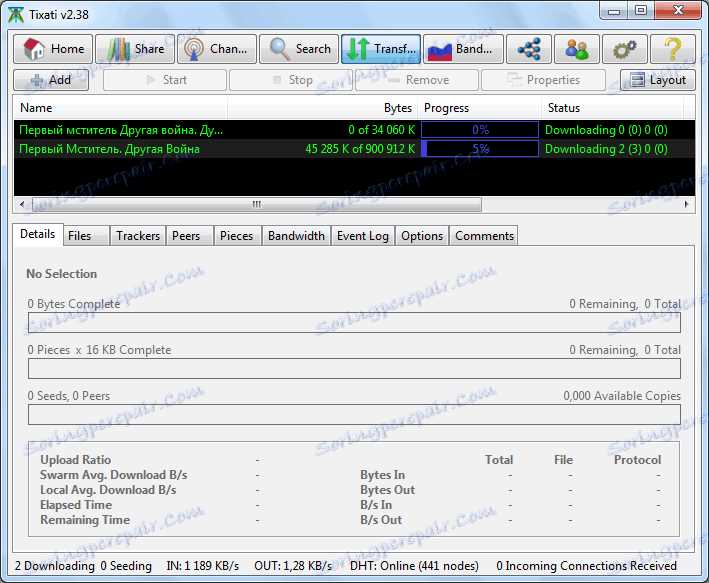Click the Start button

[165, 80]
